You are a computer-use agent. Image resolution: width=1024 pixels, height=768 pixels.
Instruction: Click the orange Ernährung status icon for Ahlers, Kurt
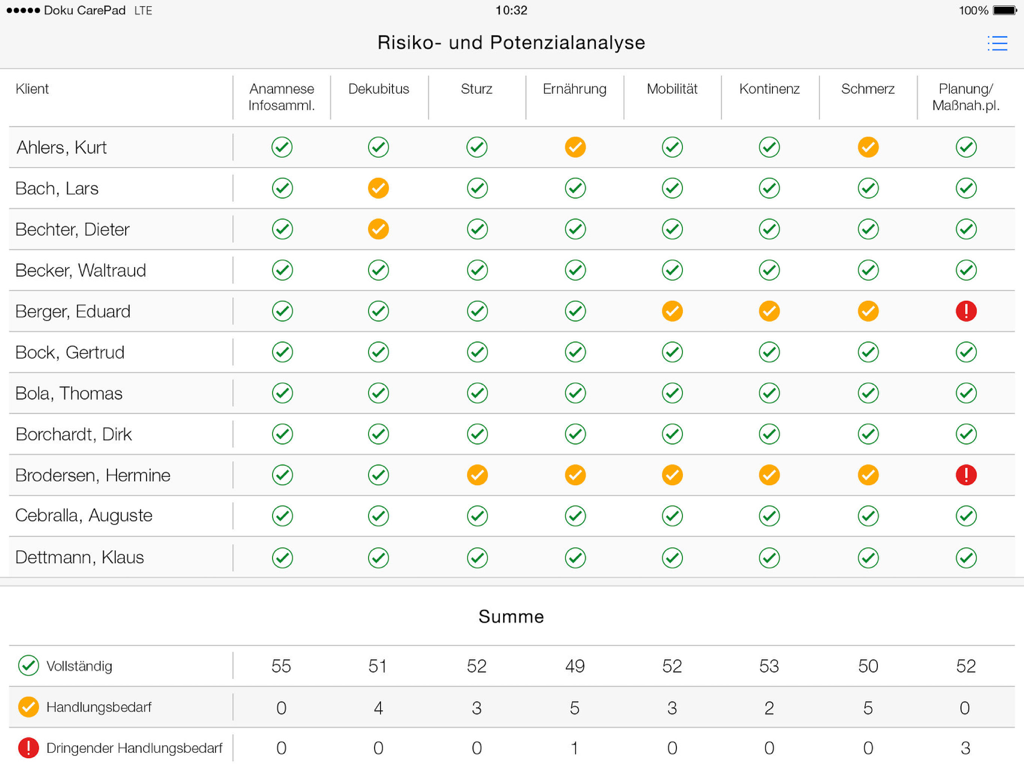(575, 147)
